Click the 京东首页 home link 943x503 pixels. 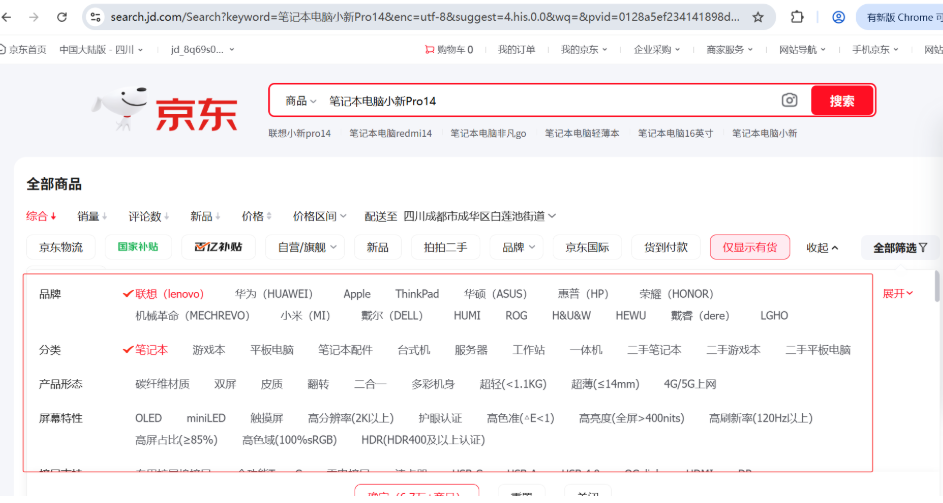(24, 49)
